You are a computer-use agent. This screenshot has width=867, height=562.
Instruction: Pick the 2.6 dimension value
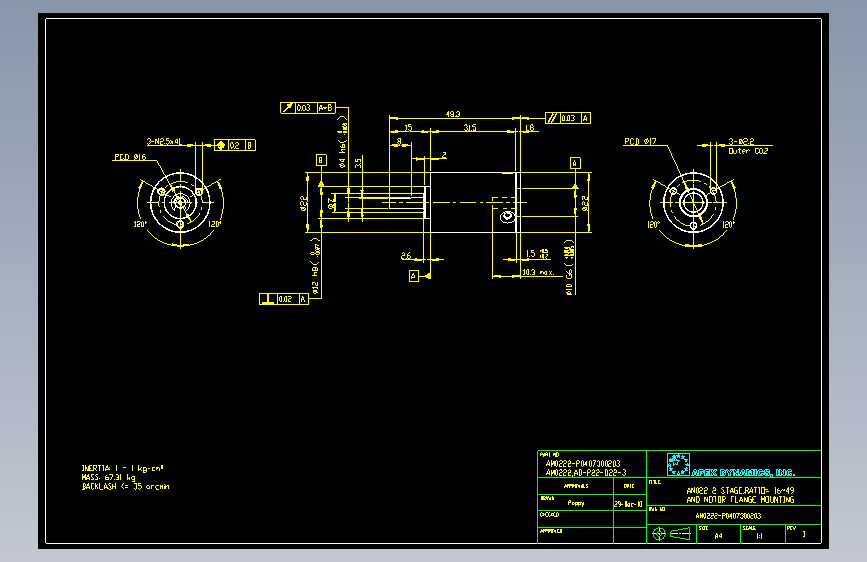pos(406,256)
